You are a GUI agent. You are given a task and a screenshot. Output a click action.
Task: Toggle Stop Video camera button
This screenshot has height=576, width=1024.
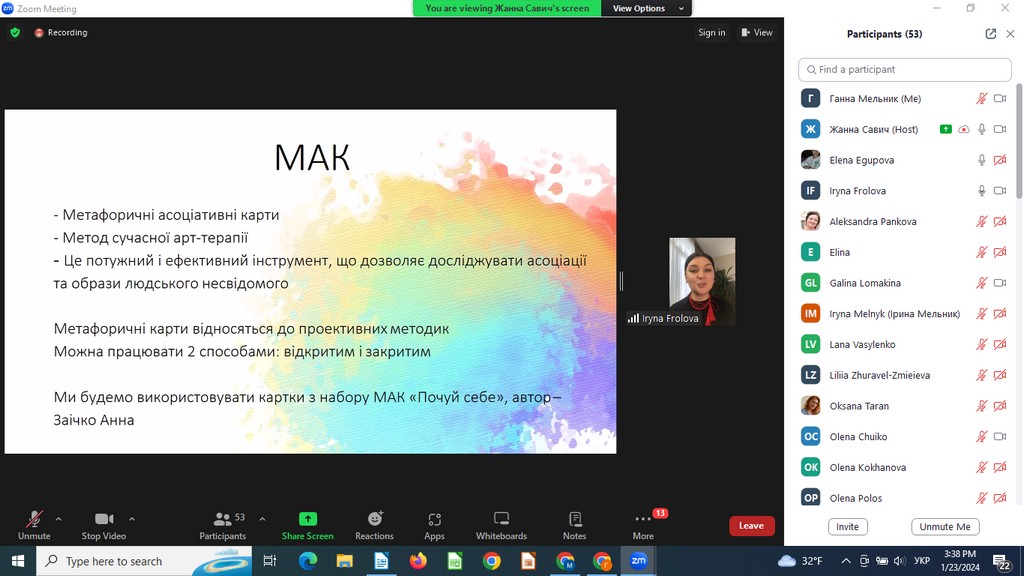(104, 519)
